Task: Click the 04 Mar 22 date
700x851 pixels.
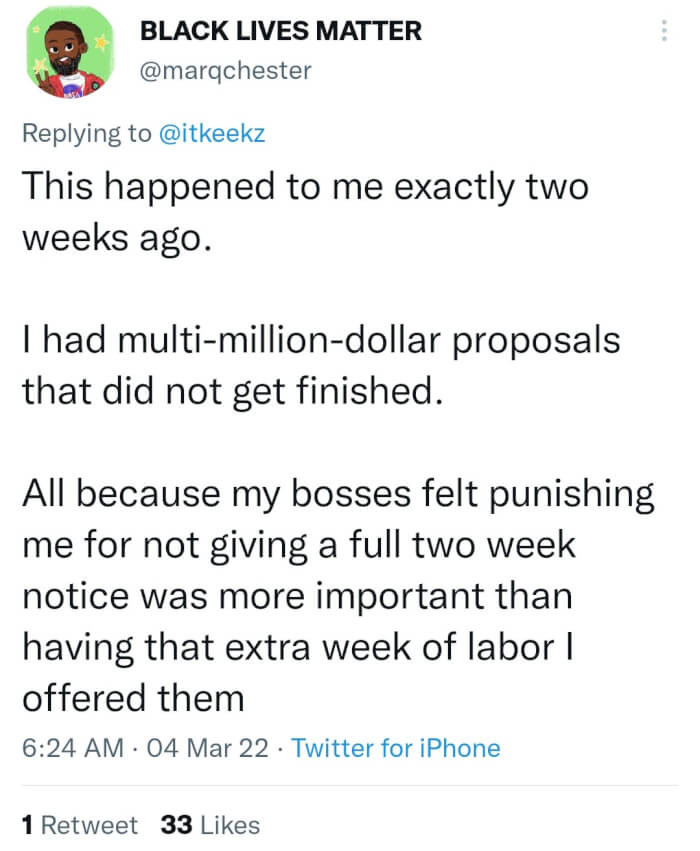Action: pos(206,747)
